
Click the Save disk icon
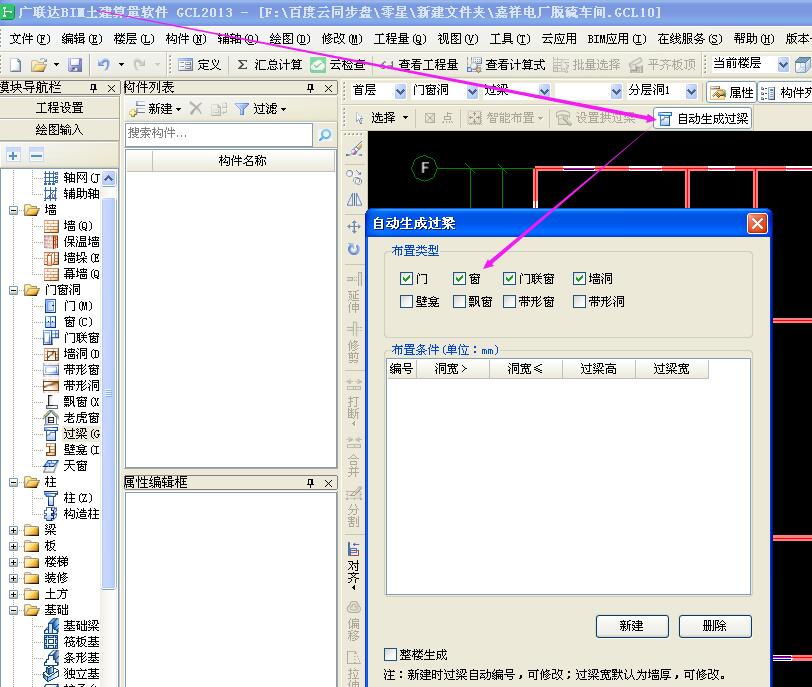pos(75,65)
